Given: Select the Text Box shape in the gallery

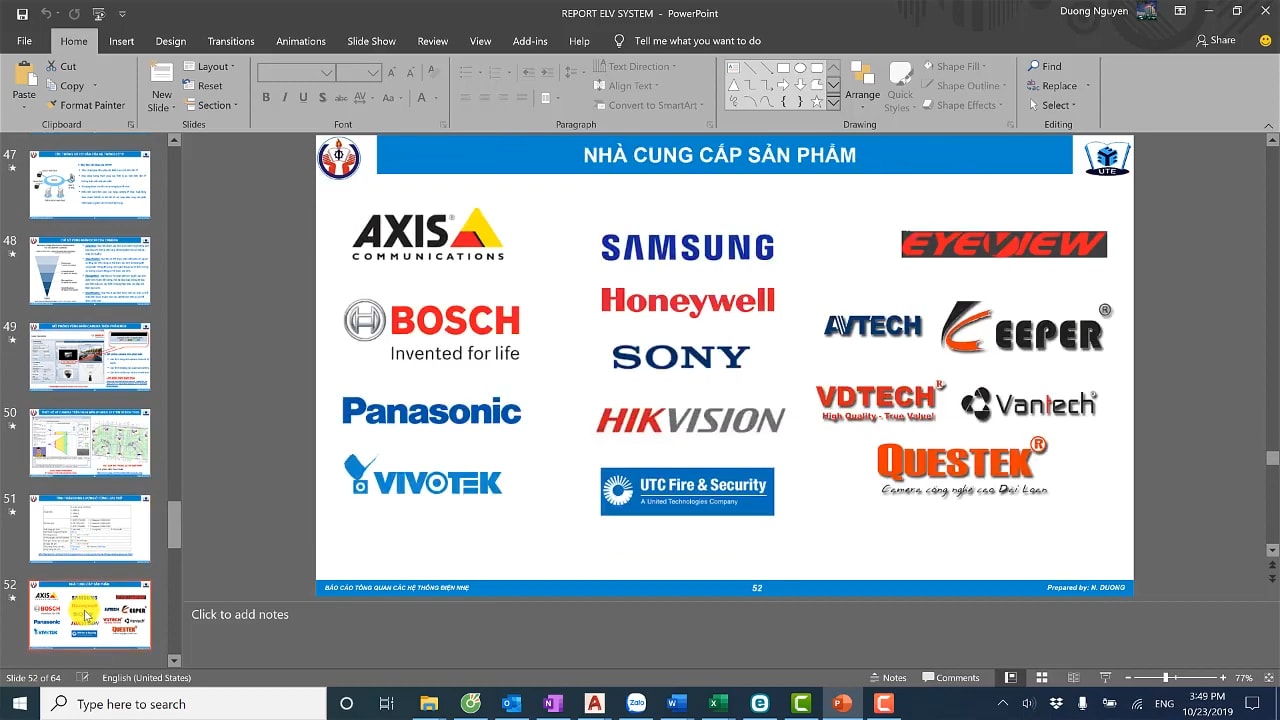Looking at the screenshot, I should [x=733, y=68].
